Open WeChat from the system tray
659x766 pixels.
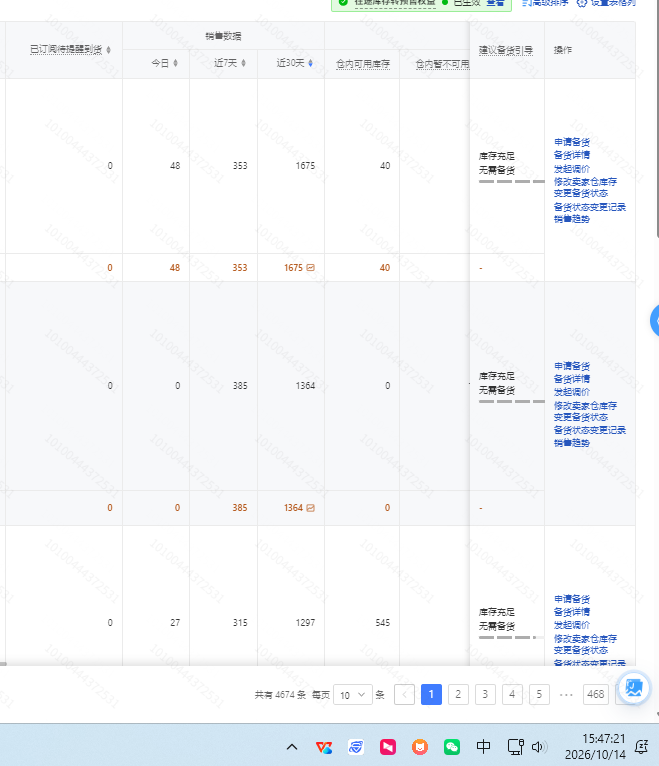click(x=452, y=747)
